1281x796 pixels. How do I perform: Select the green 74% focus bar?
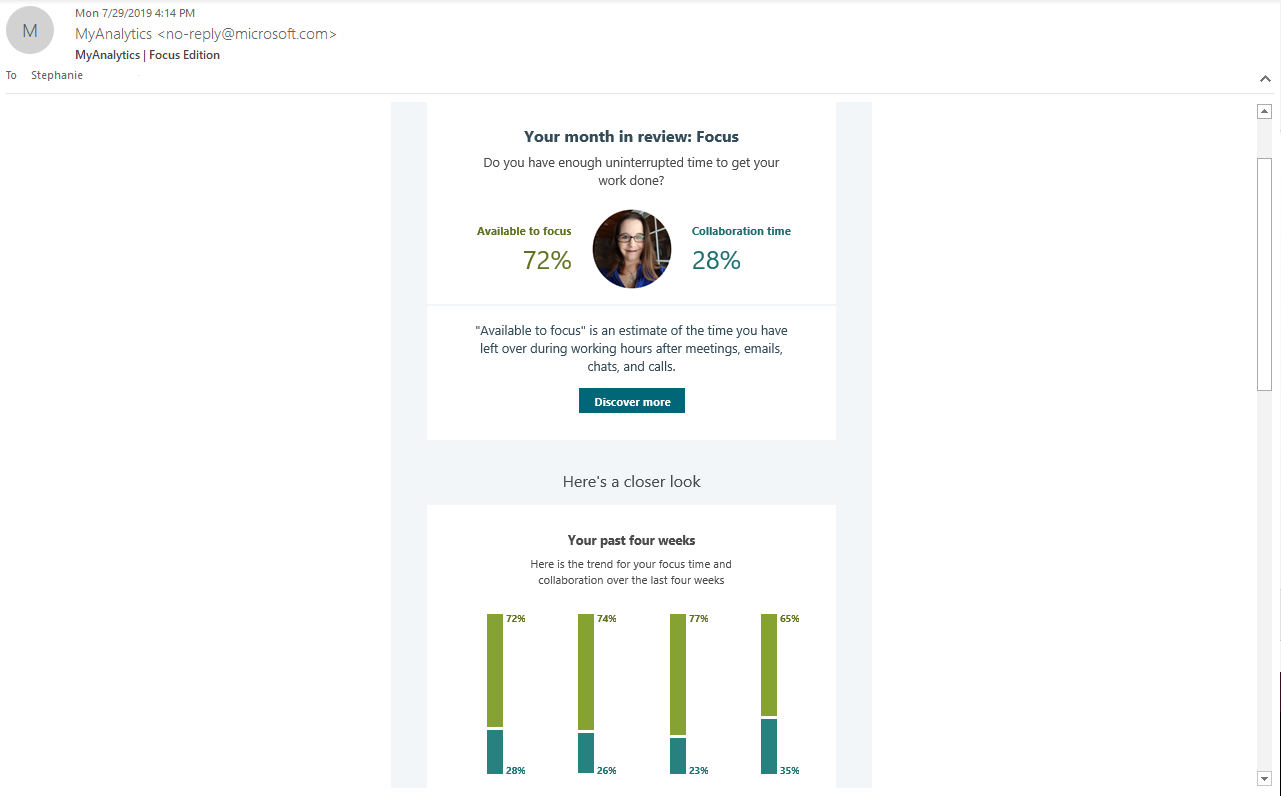pos(586,671)
